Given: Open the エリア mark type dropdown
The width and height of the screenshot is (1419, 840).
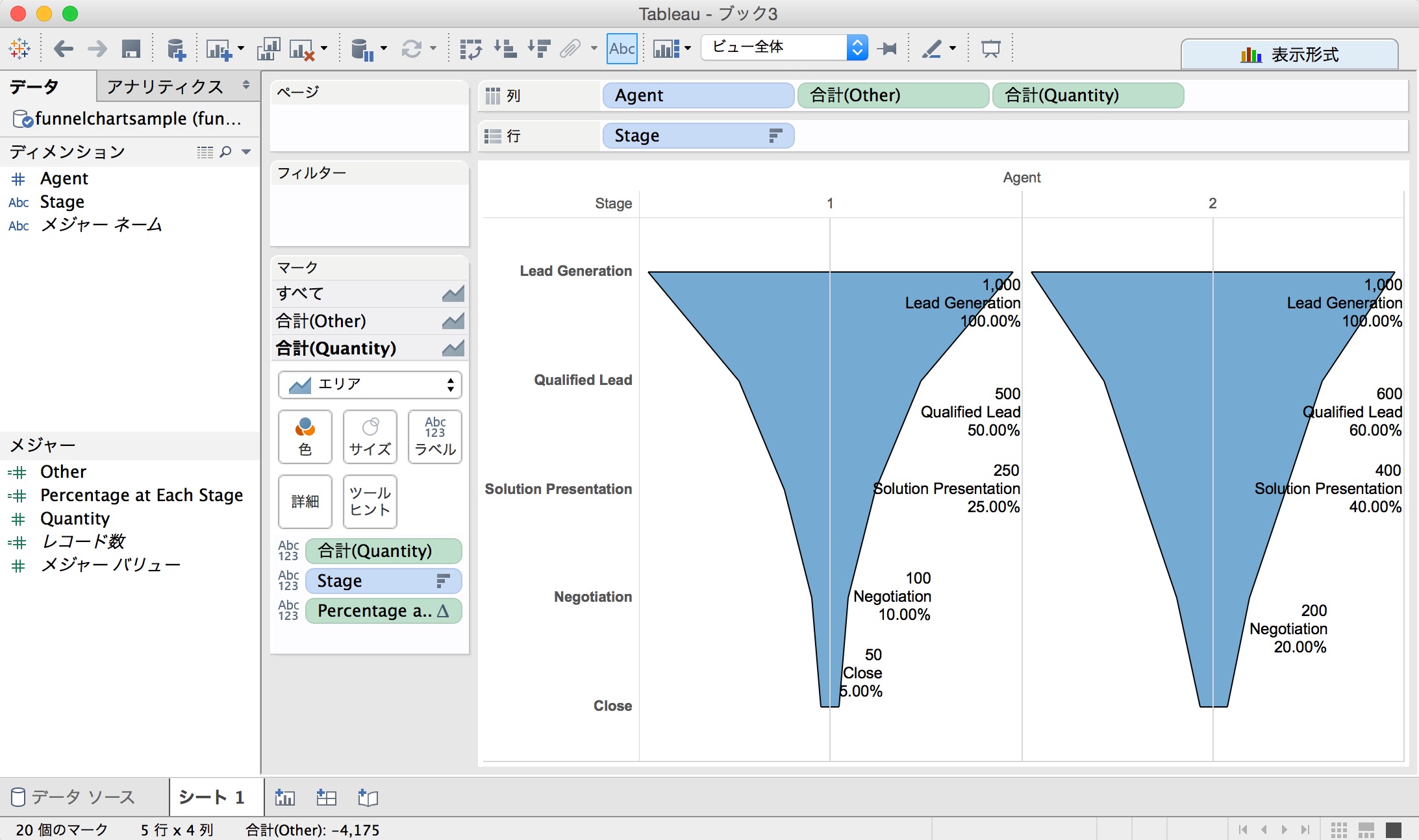Looking at the screenshot, I should tap(453, 384).
